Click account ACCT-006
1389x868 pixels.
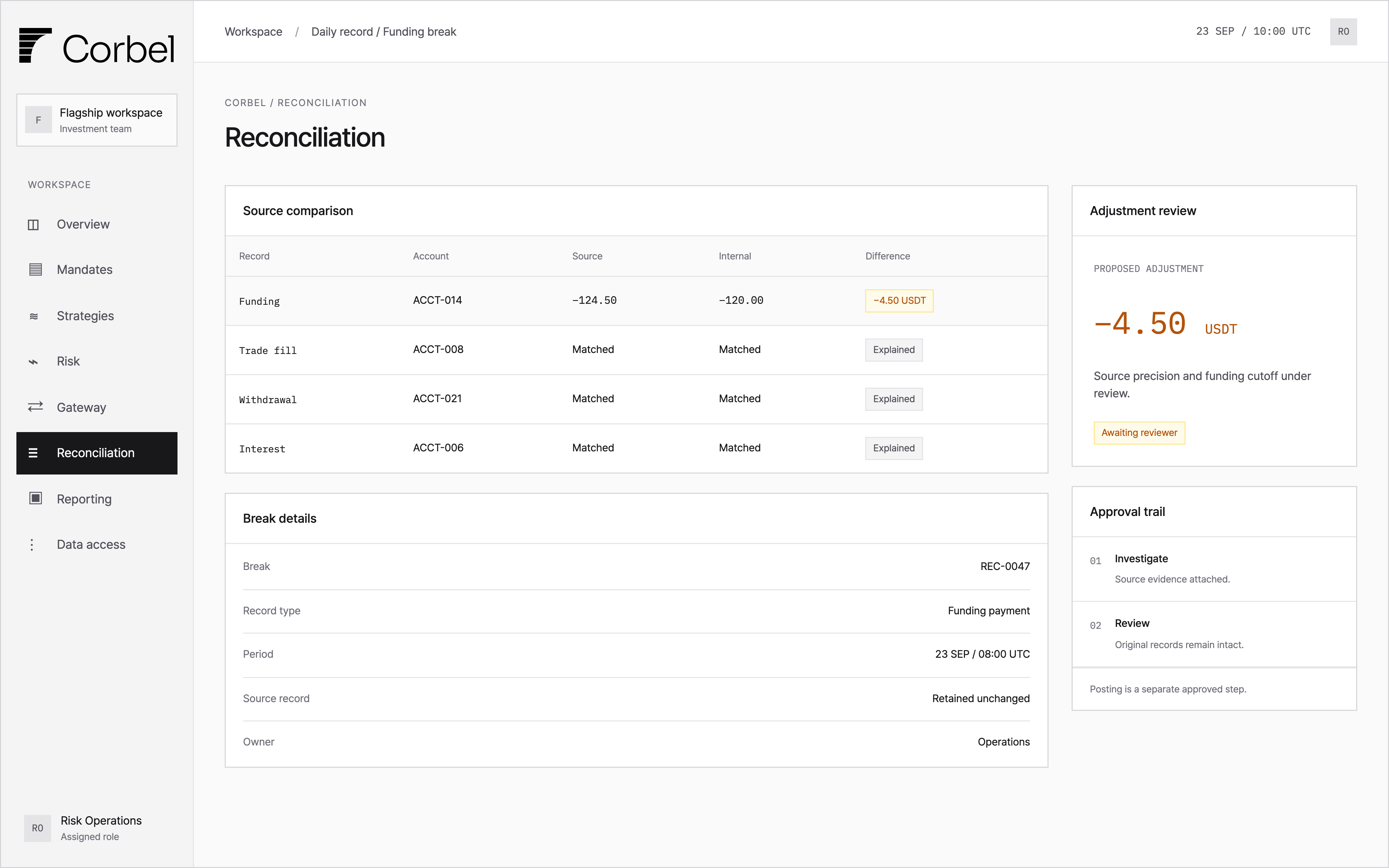coord(438,448)
